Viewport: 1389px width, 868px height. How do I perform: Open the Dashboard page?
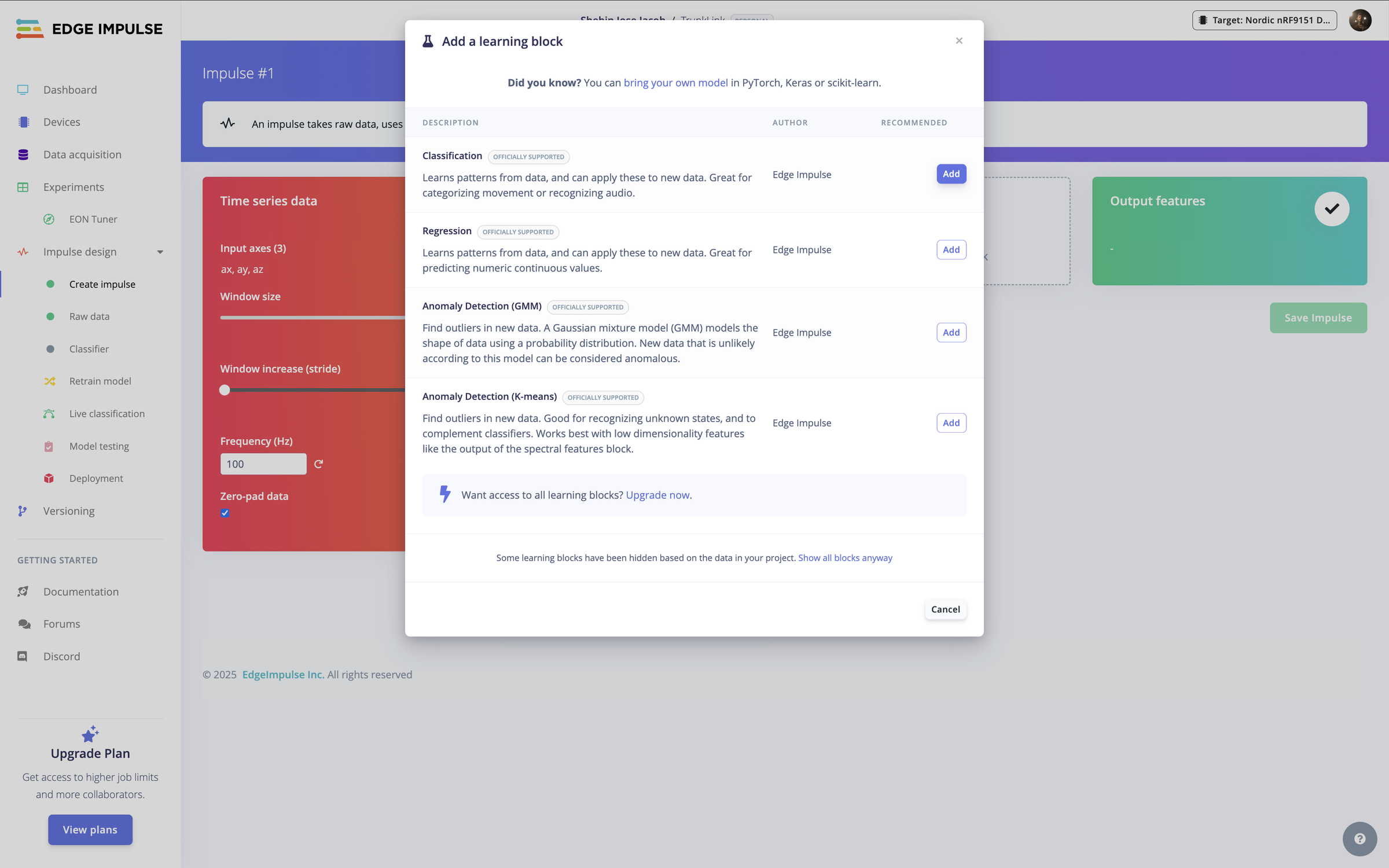[70, 90]
